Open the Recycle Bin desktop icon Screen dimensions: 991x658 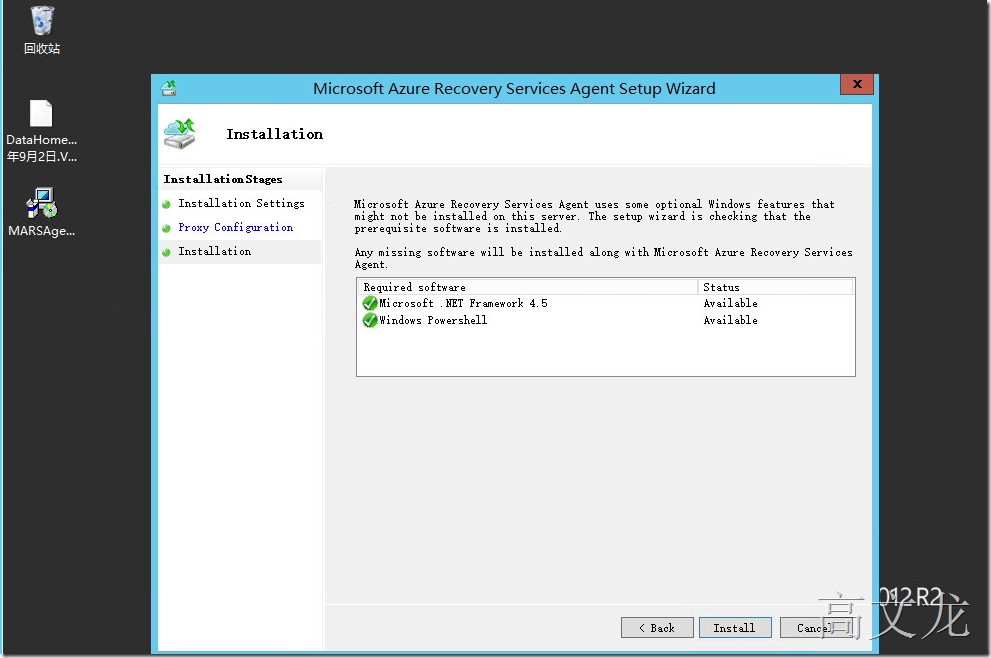(x=42, y=30)
